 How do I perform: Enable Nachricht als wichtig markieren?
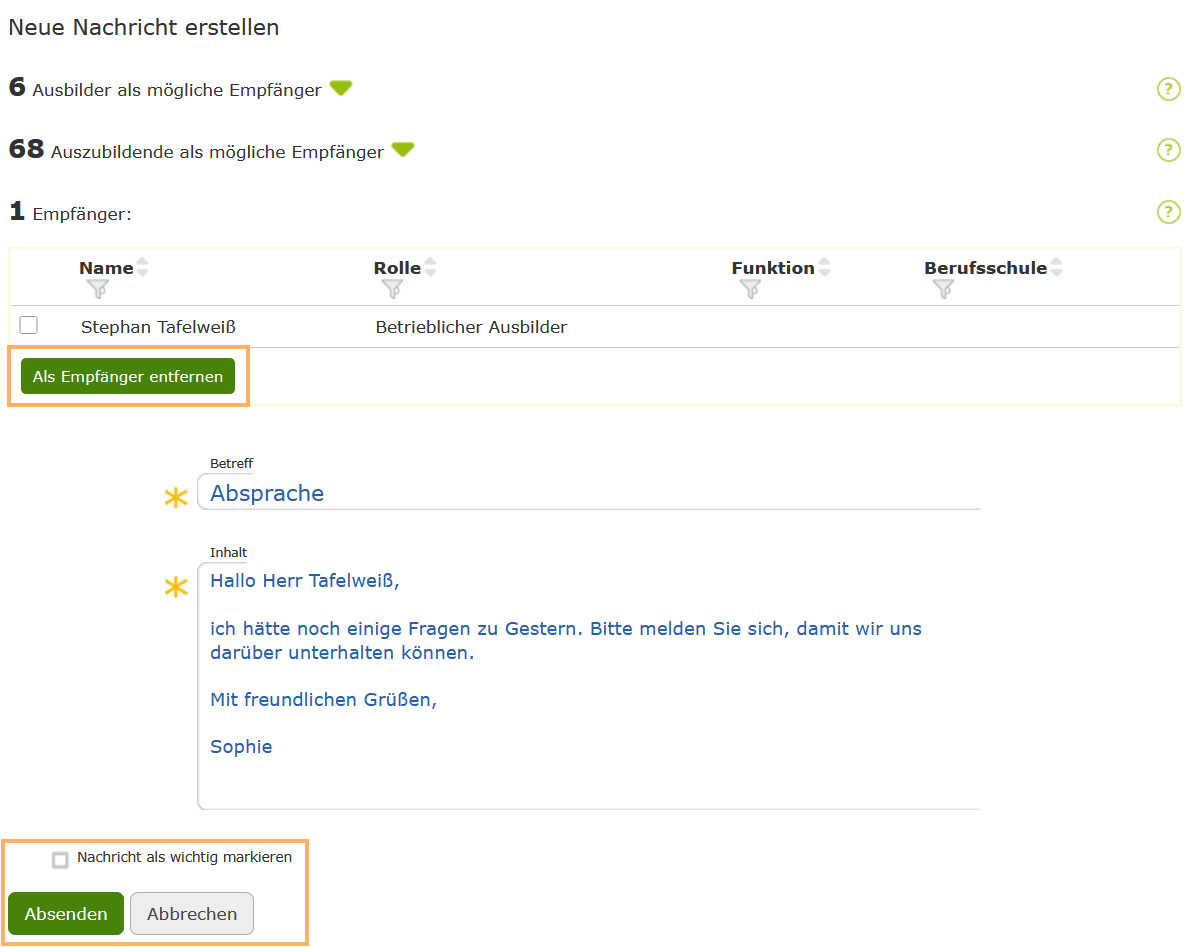(x=60, y=858)
